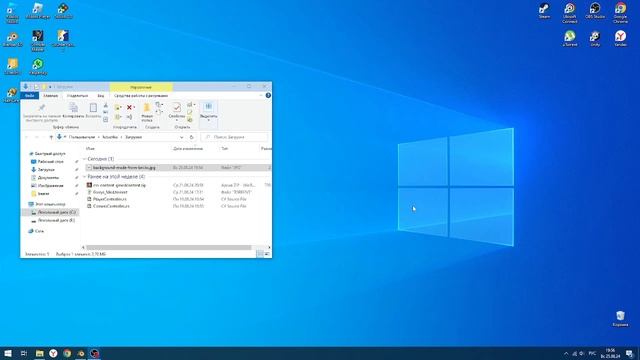Open the Ubisoft Connect desktop shortcut
The height and width of the screenshot is (360, 640).
click(569, 12)
